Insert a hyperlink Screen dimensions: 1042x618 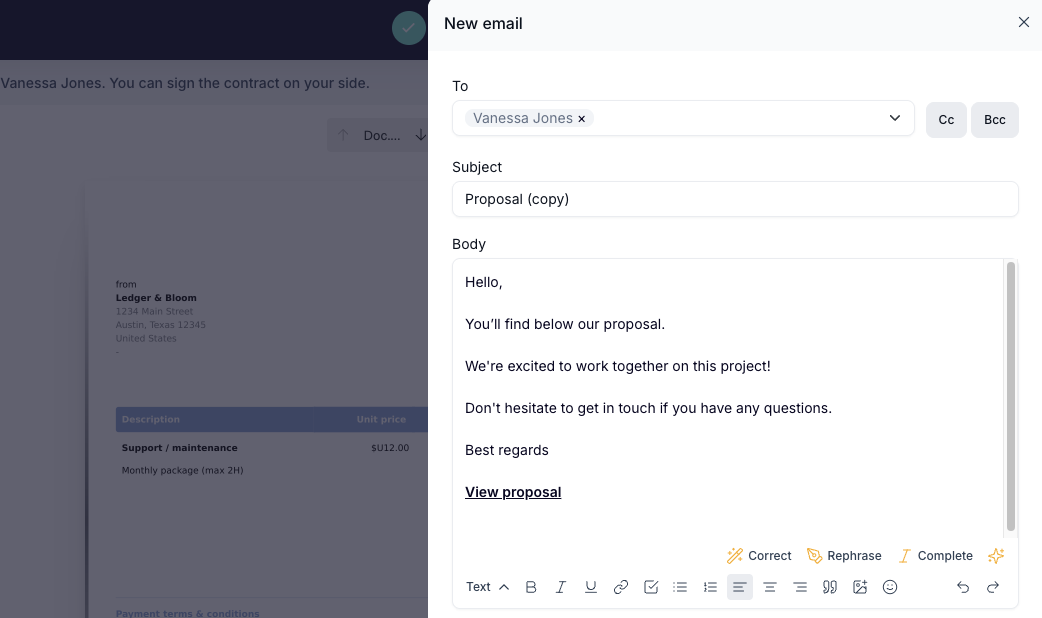pyautogui.click(x=621, y=587)
